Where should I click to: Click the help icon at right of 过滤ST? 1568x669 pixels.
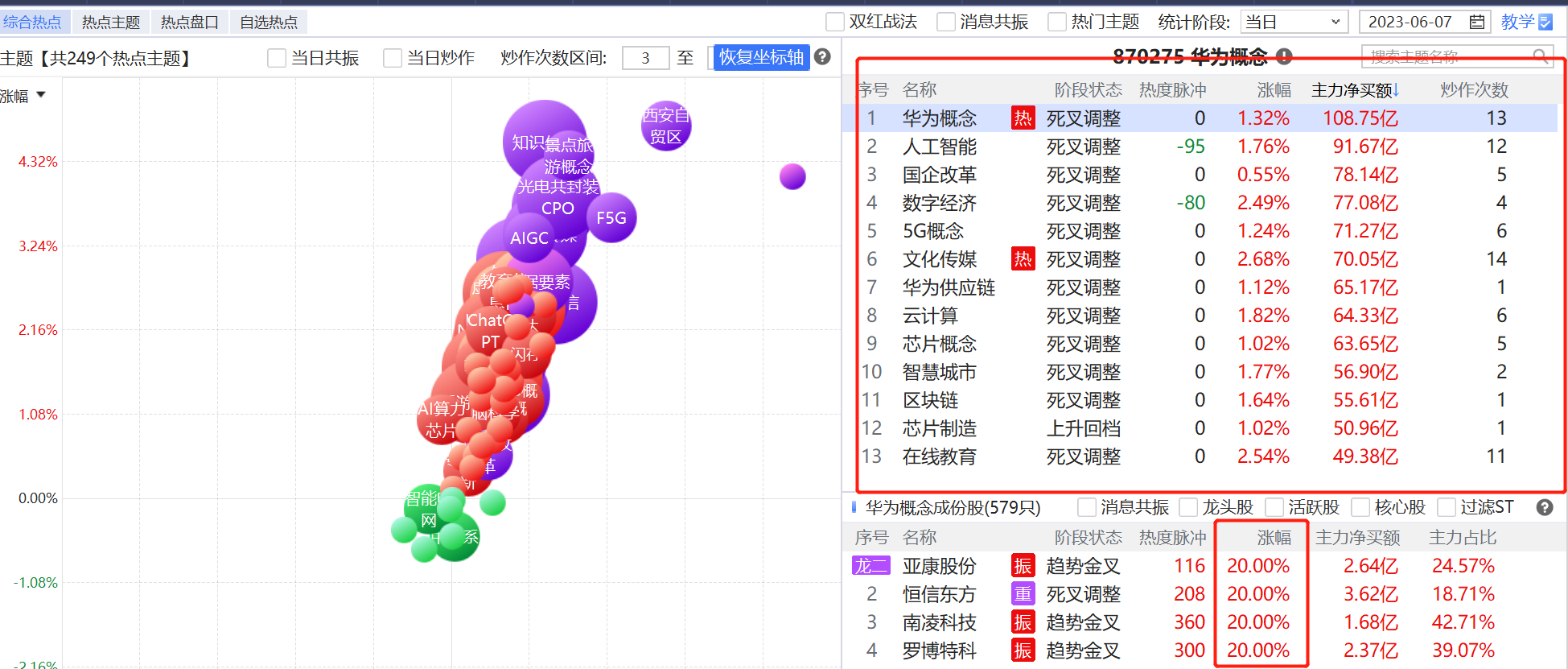(1544, 507)
